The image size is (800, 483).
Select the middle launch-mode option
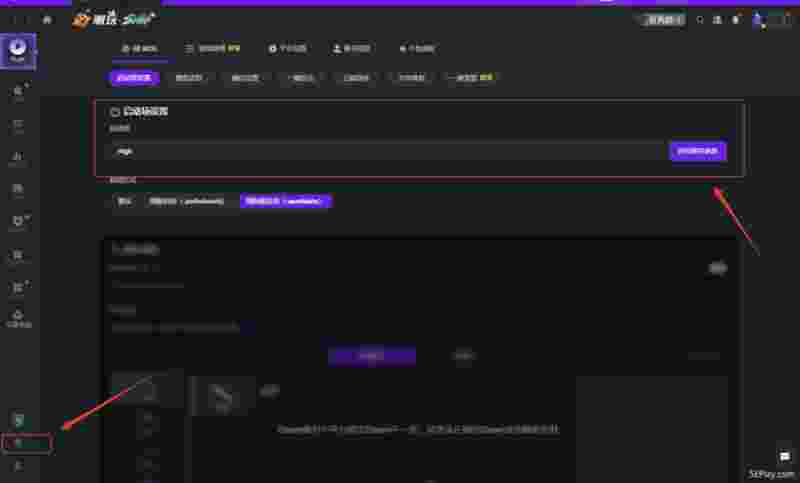tap(186, 201)
